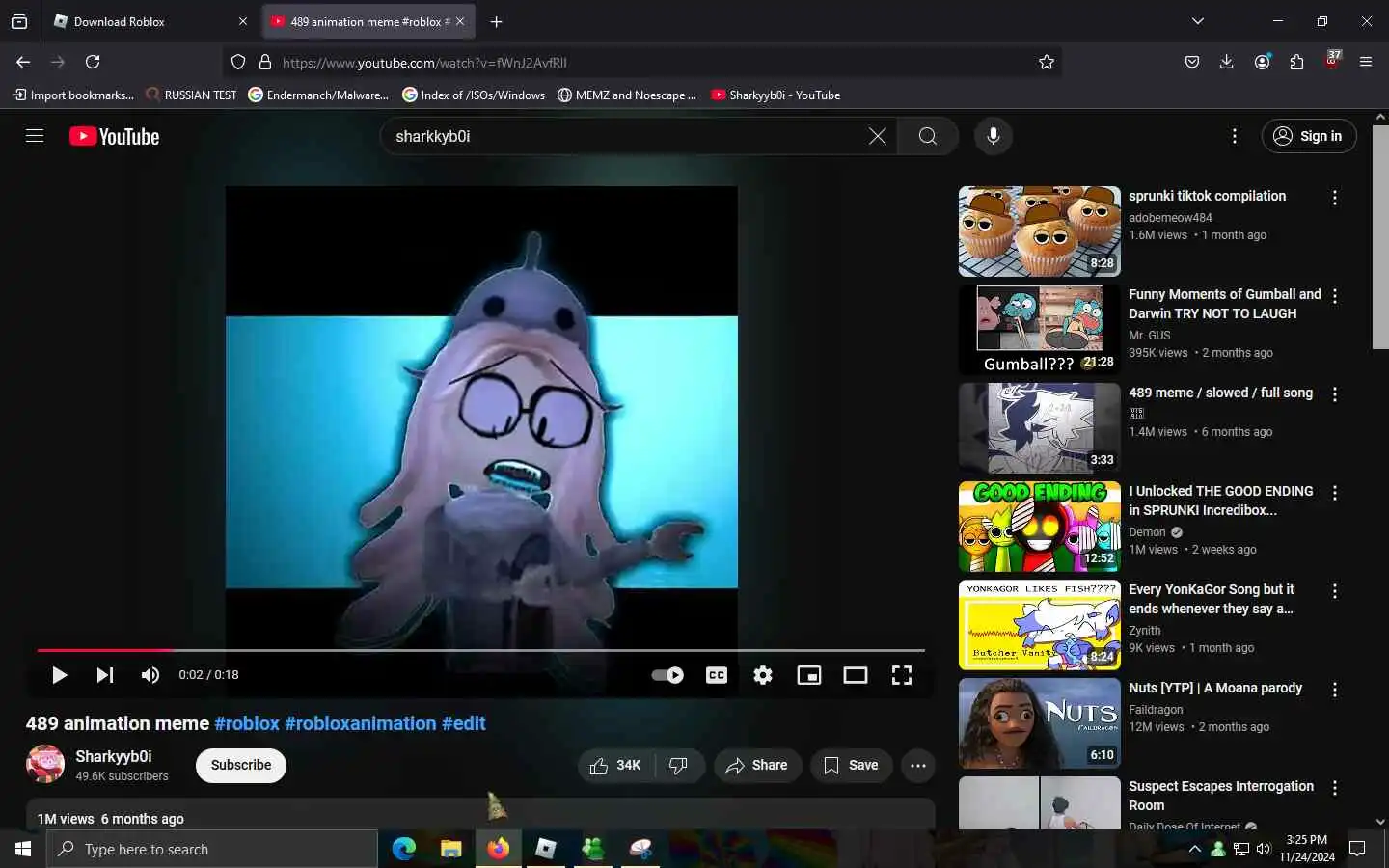
Task: Open YouTube settings three-dot menu
Action: click(x=1234, y=136)
